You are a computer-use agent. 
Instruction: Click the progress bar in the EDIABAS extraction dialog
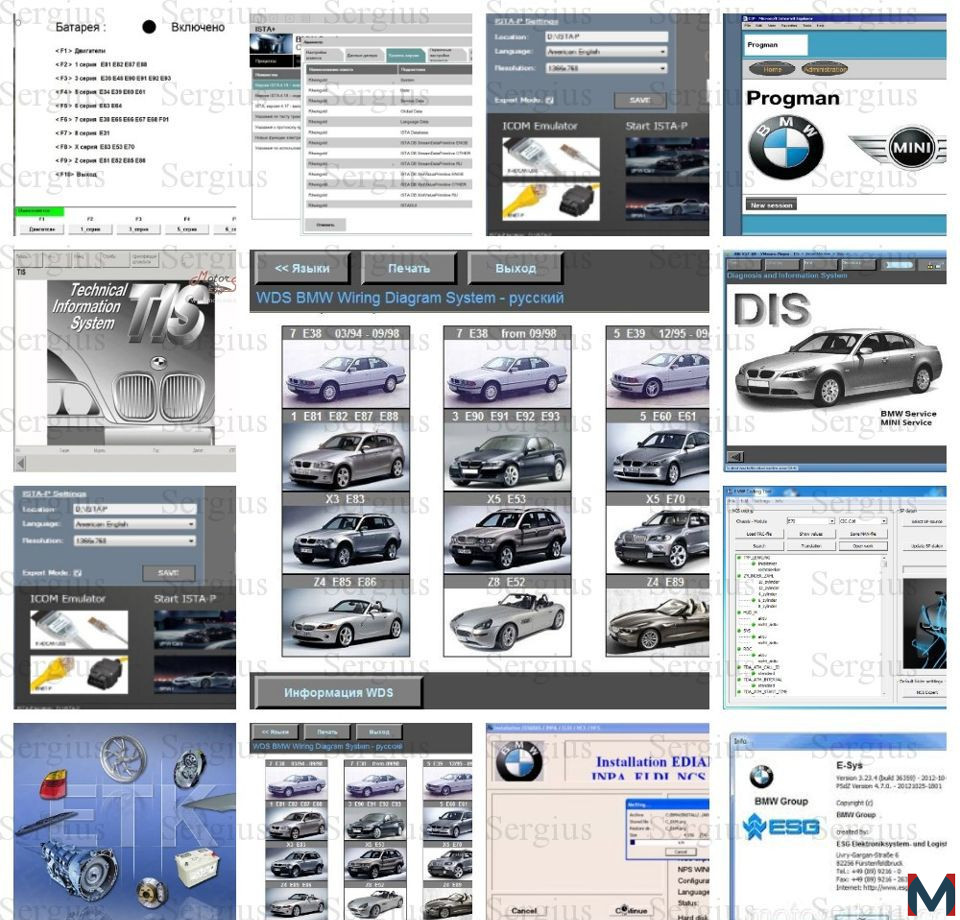(669, 842)
